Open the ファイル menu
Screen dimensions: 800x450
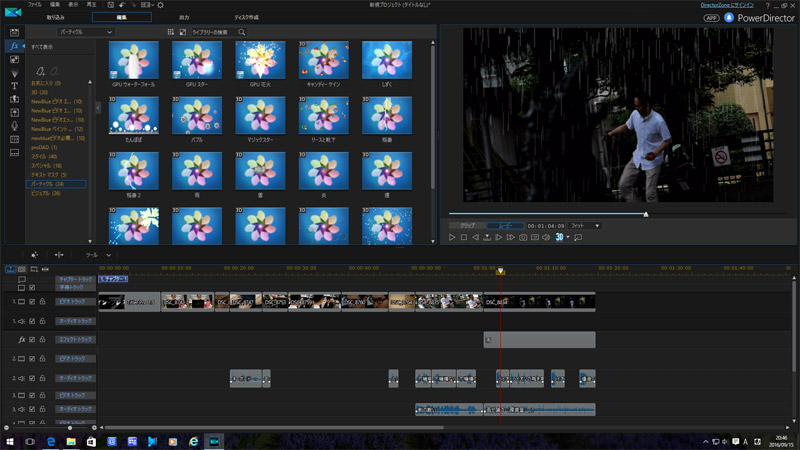35,5
